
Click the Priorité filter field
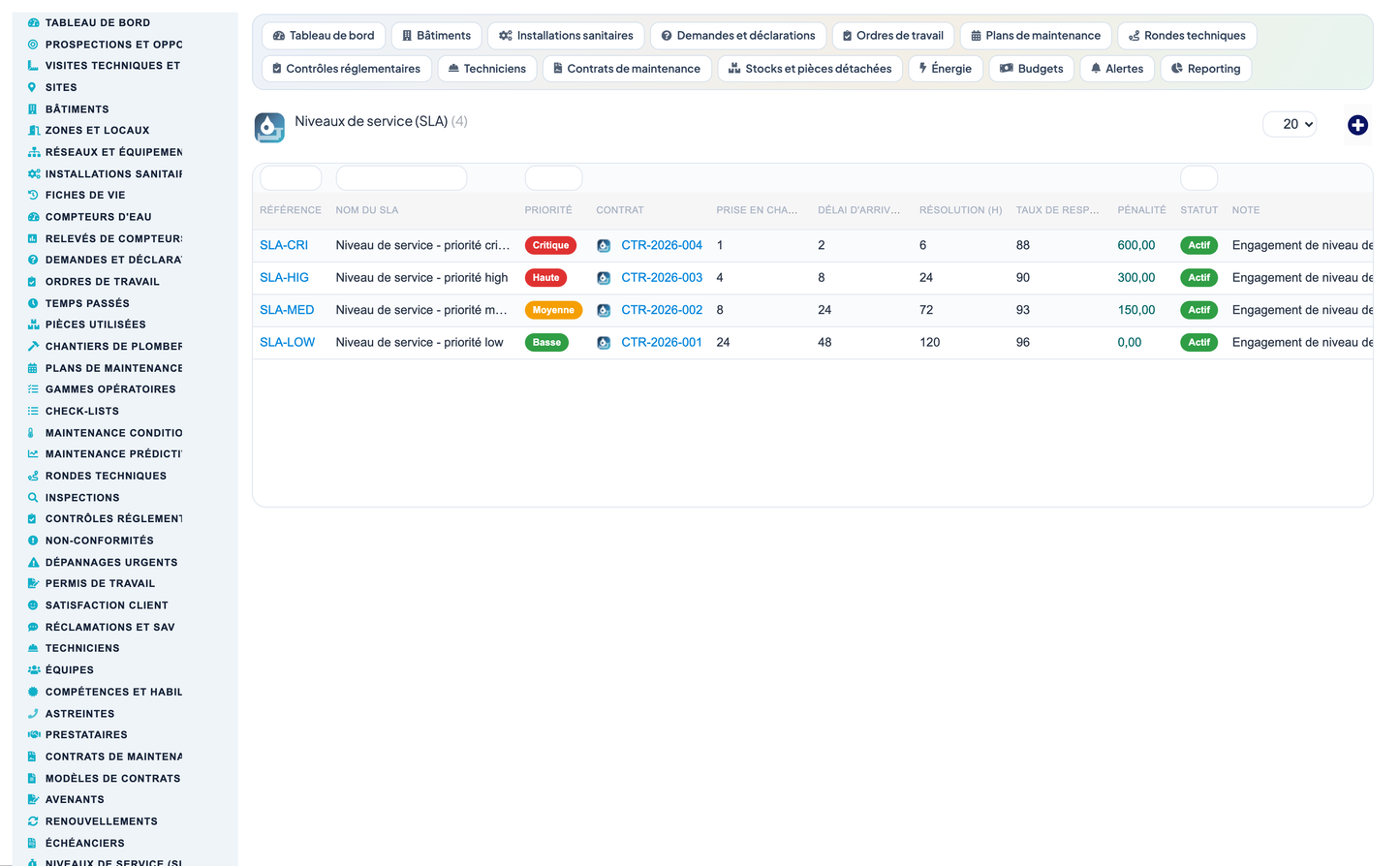tap(553, 178)
